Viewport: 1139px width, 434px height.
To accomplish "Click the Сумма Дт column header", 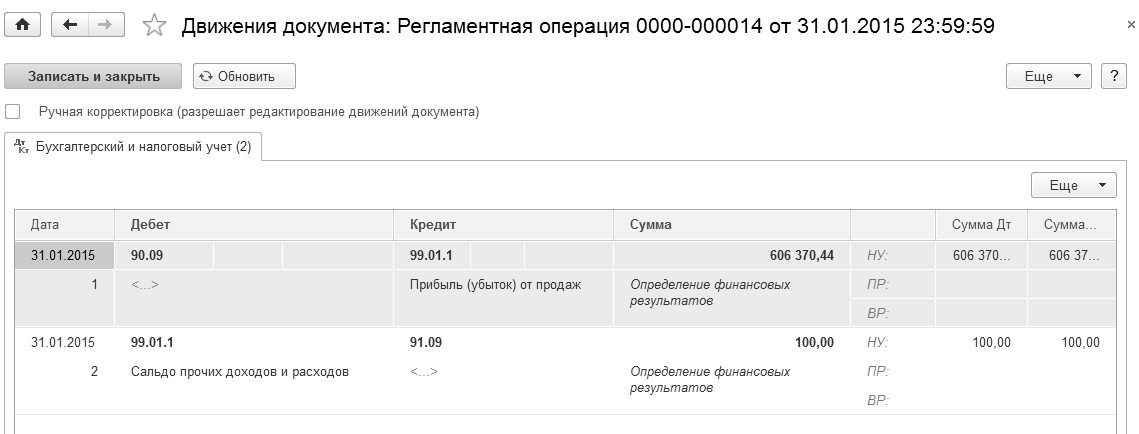I will (981, 225).
